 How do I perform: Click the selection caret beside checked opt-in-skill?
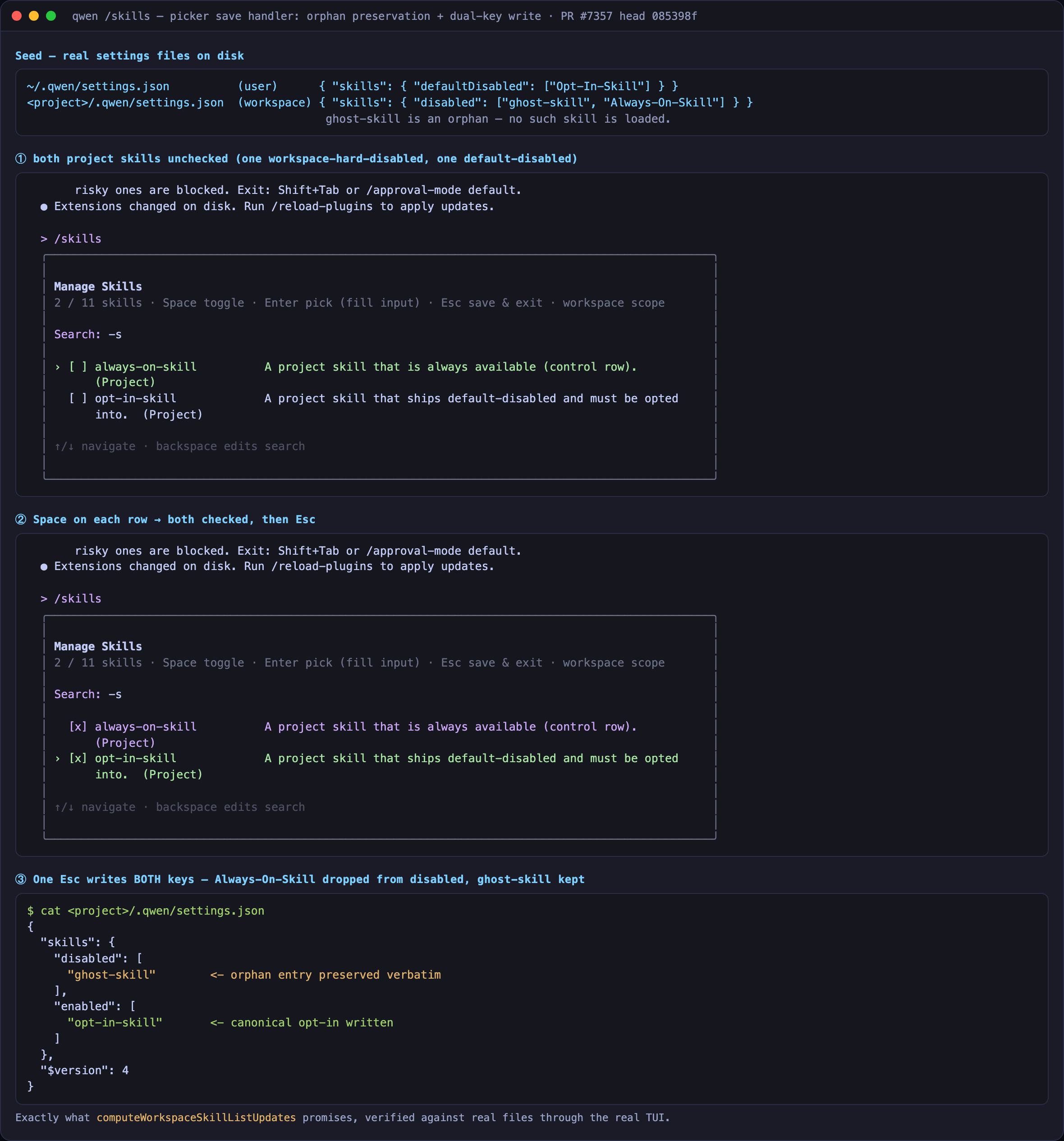pyautogui.click(x=57, y=759)
